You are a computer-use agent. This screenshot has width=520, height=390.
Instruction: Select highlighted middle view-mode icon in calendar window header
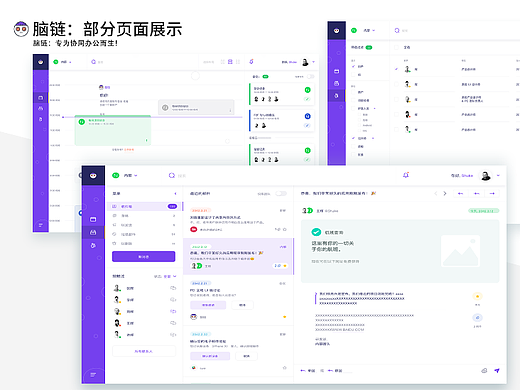[230, 62]
